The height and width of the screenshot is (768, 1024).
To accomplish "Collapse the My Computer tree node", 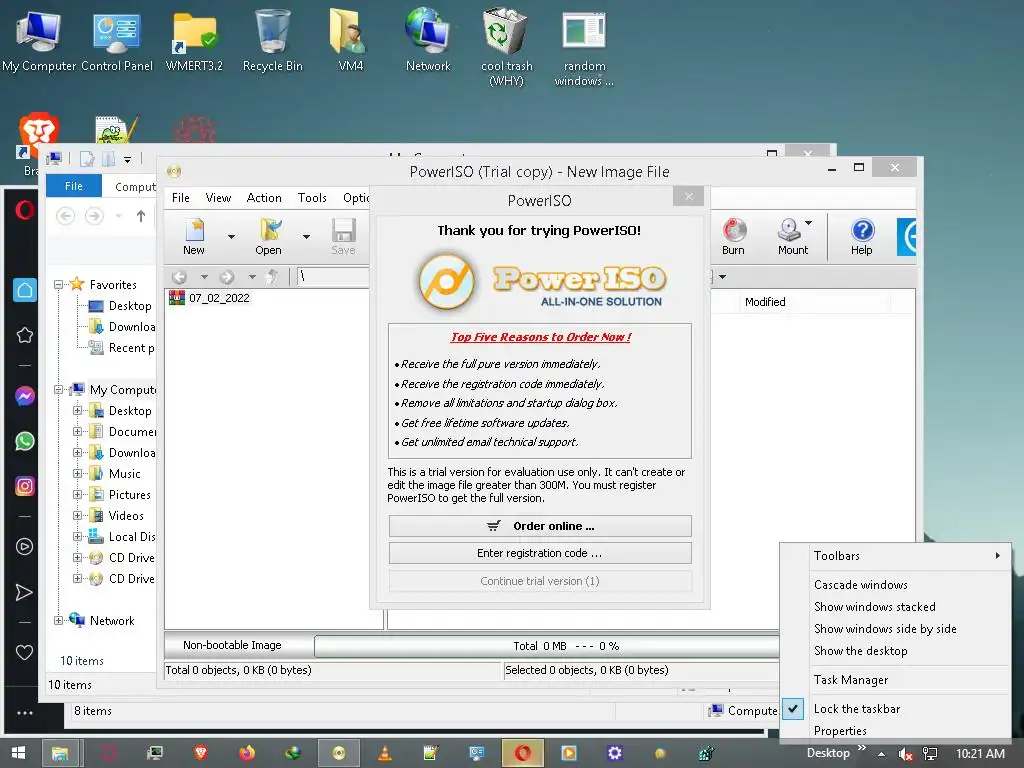I will click(58, 390).
